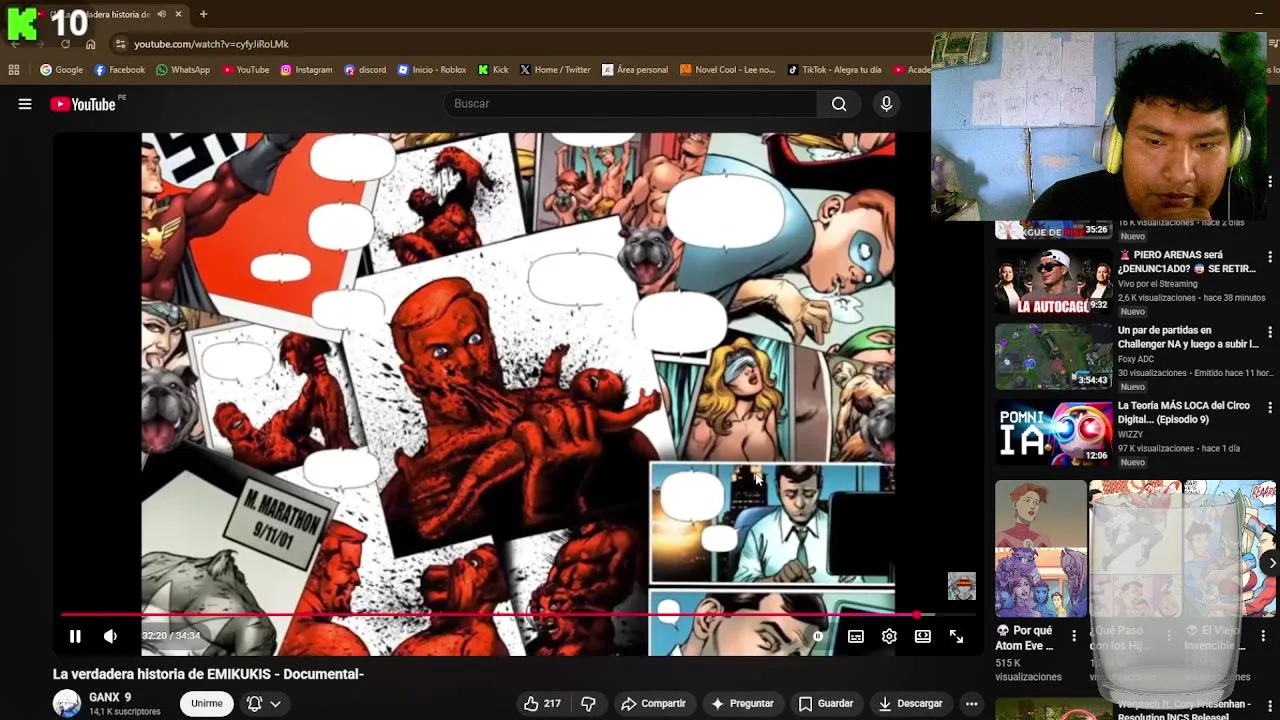Image resolution: width=1280 pixels, height=720 pixels.
Task: Open GANX 9 channel name
Action: click(x=110, y=697)
